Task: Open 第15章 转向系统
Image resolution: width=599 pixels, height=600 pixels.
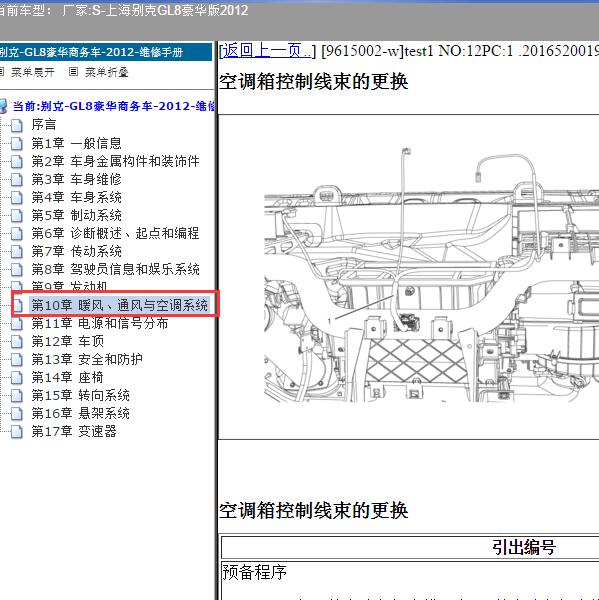Action: click(80, 395)
